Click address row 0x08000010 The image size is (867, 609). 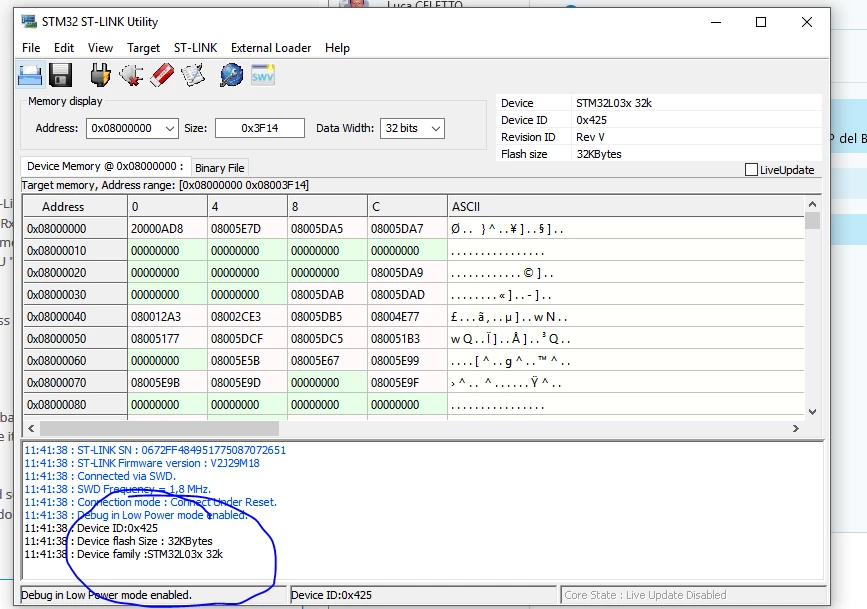[x=75, y=251]
